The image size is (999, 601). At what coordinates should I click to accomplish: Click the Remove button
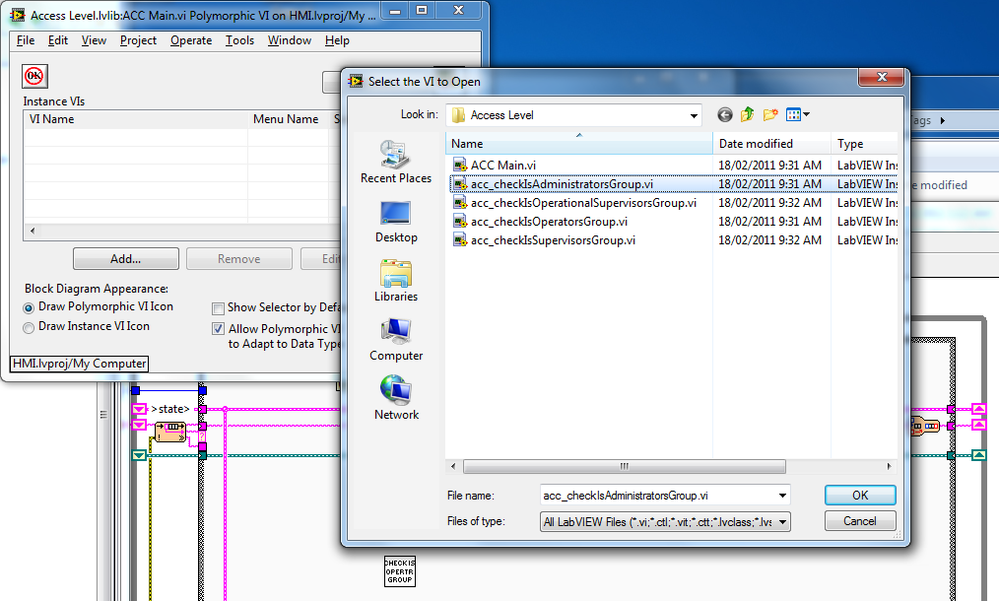239,259
